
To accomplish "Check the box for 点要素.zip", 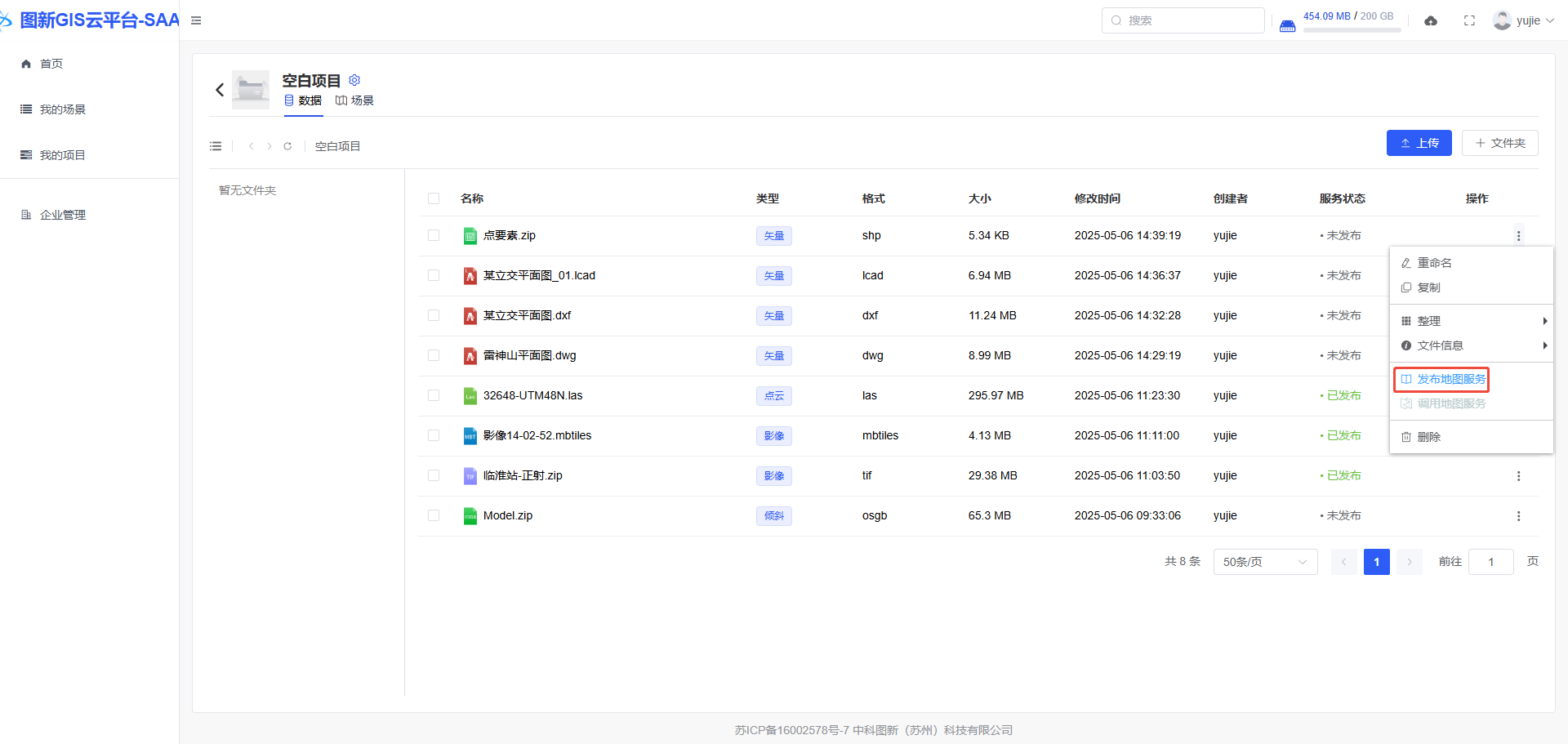I will coord(434,235).
